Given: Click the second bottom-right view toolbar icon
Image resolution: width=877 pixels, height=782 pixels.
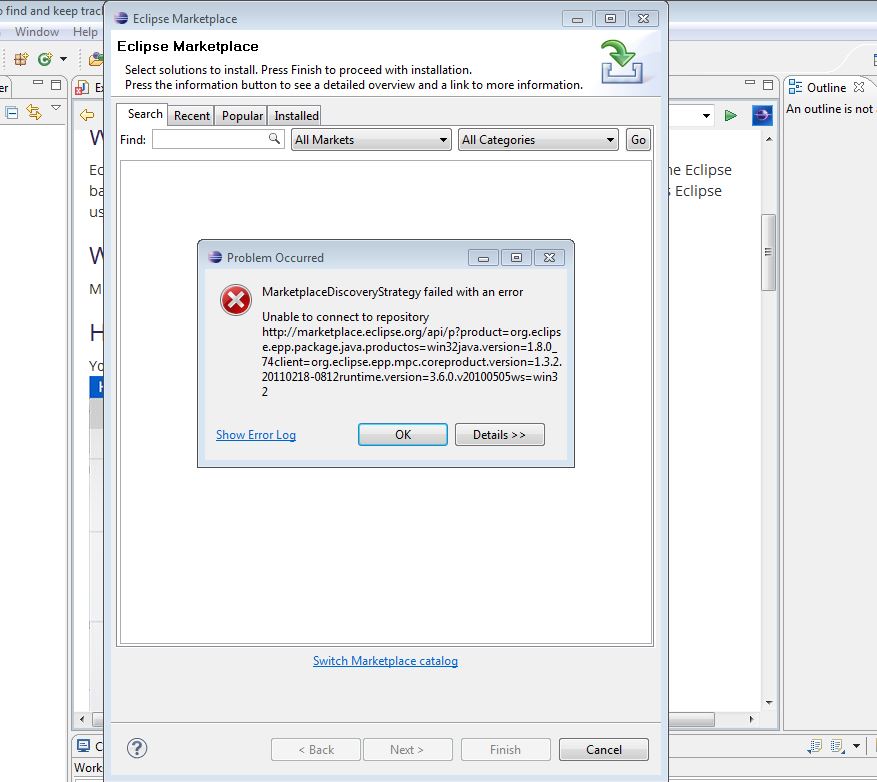Looking at the screenshot, I should coord(837,746).
